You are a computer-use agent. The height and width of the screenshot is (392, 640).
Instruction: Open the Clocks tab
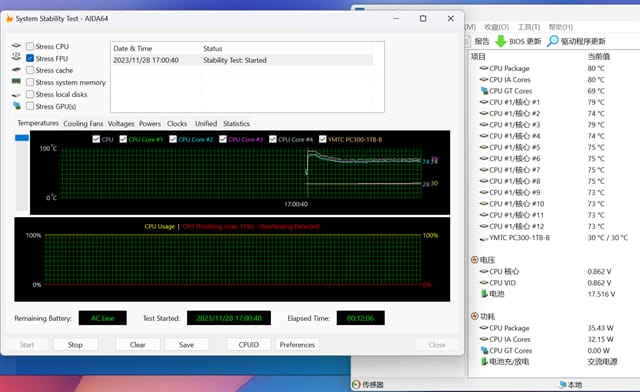pos(177,123)
